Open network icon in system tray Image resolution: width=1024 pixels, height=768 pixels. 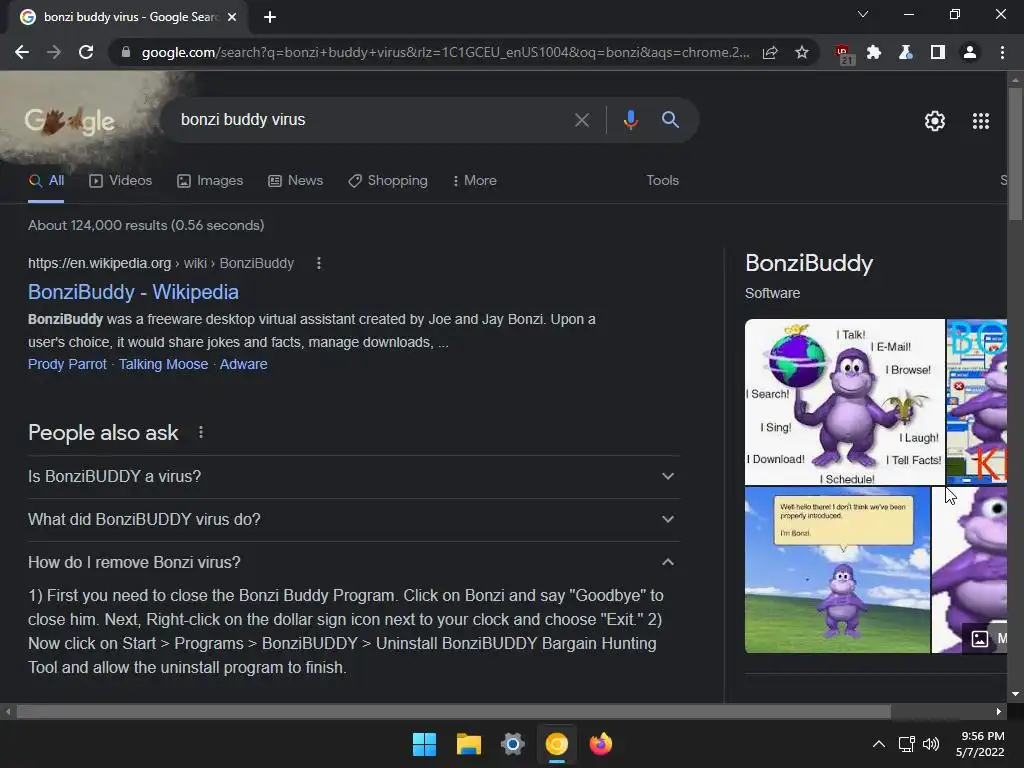click(906, 744)
